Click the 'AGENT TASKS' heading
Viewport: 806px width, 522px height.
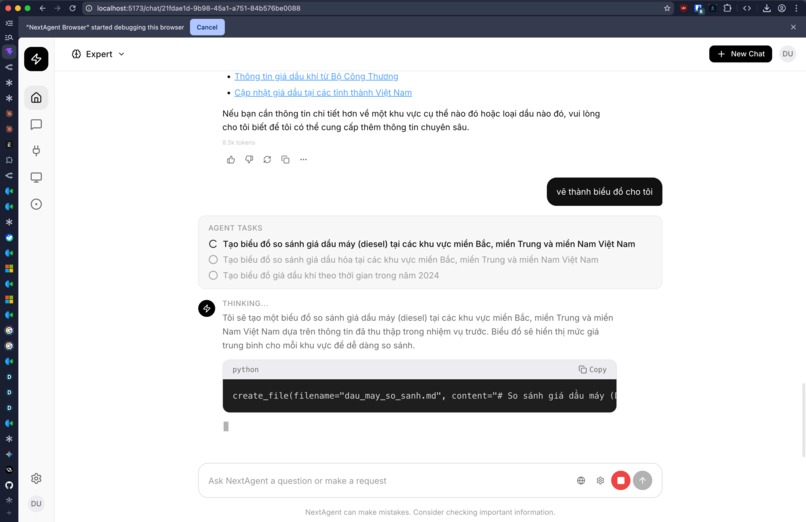click(x=235, y=228)
